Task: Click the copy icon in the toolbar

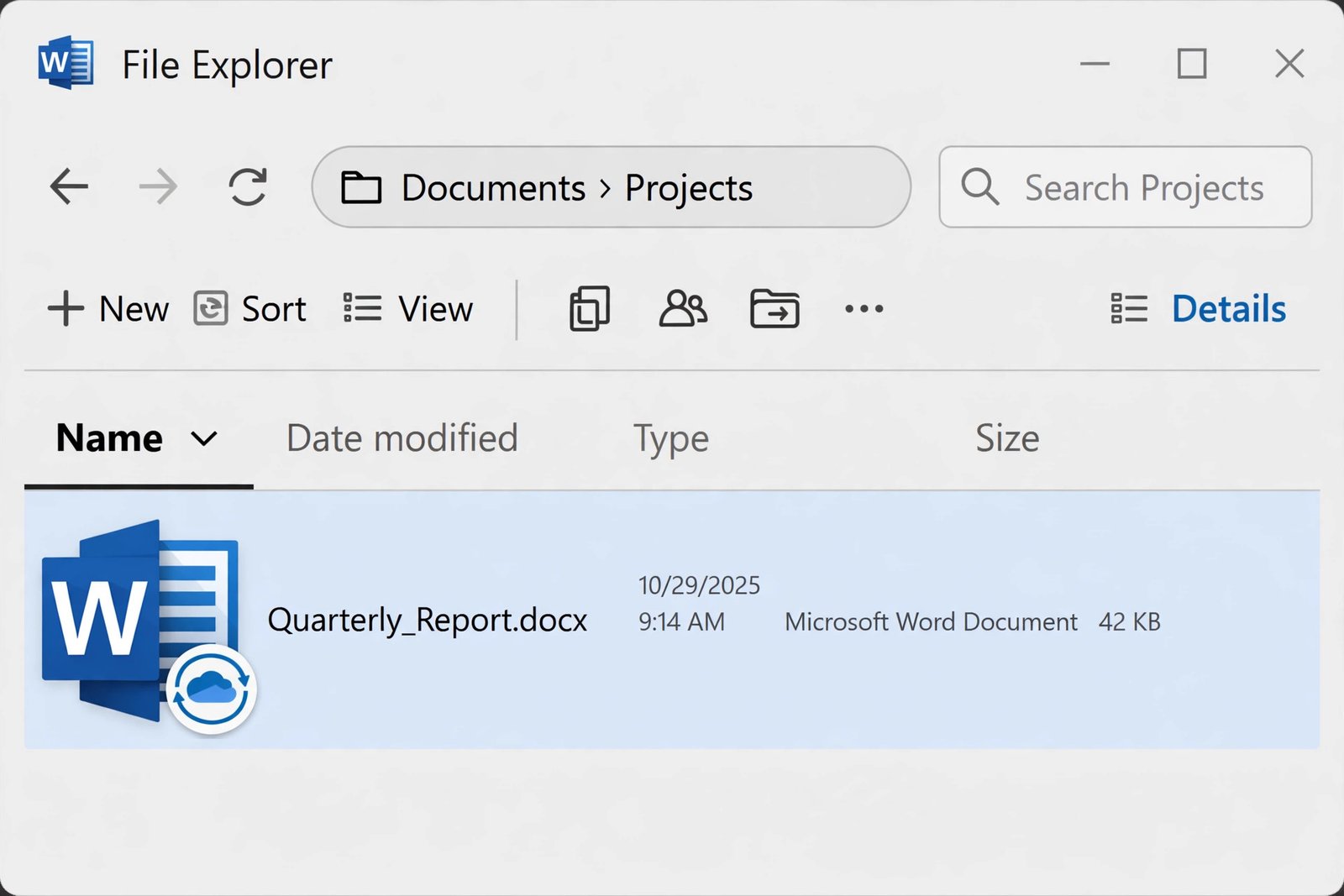Action: pos(590,309)
